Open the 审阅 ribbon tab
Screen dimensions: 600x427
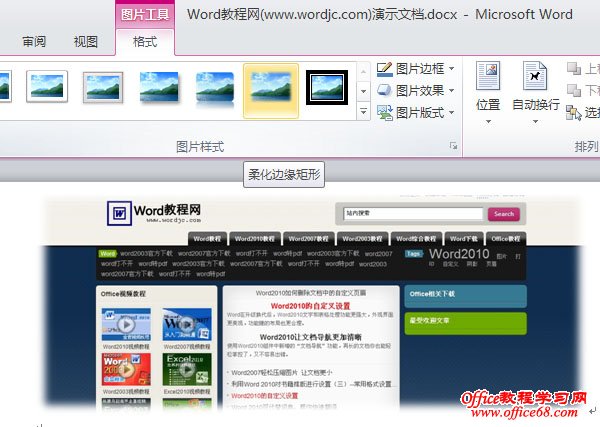(x=34, y=41)
